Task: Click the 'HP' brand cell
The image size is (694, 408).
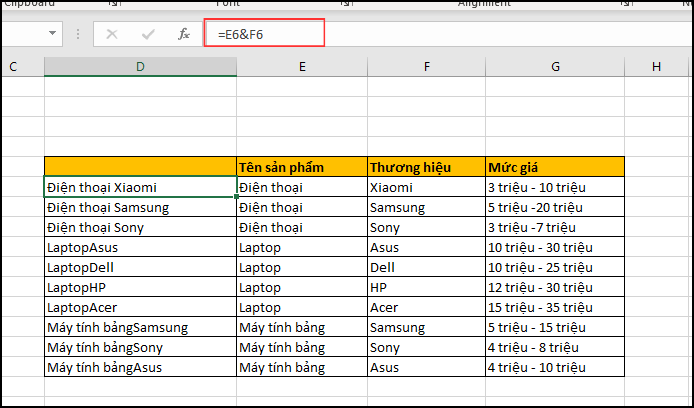Action: pyautogui.click(x=426, y=287)
